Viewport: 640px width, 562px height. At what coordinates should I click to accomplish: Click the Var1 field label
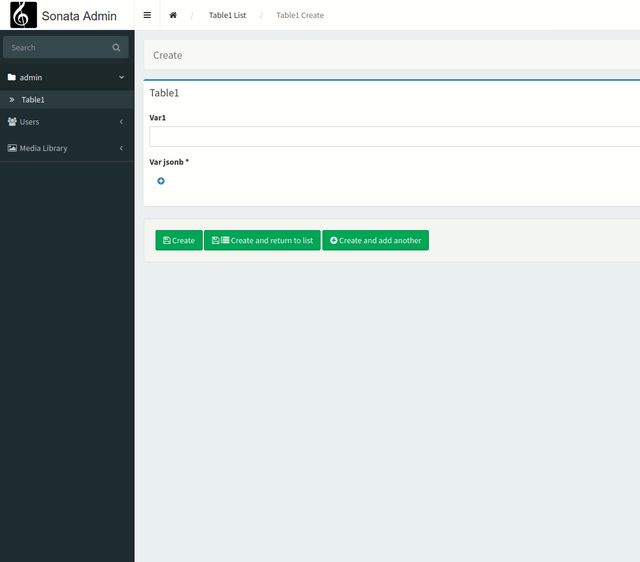tap(158, 118)
